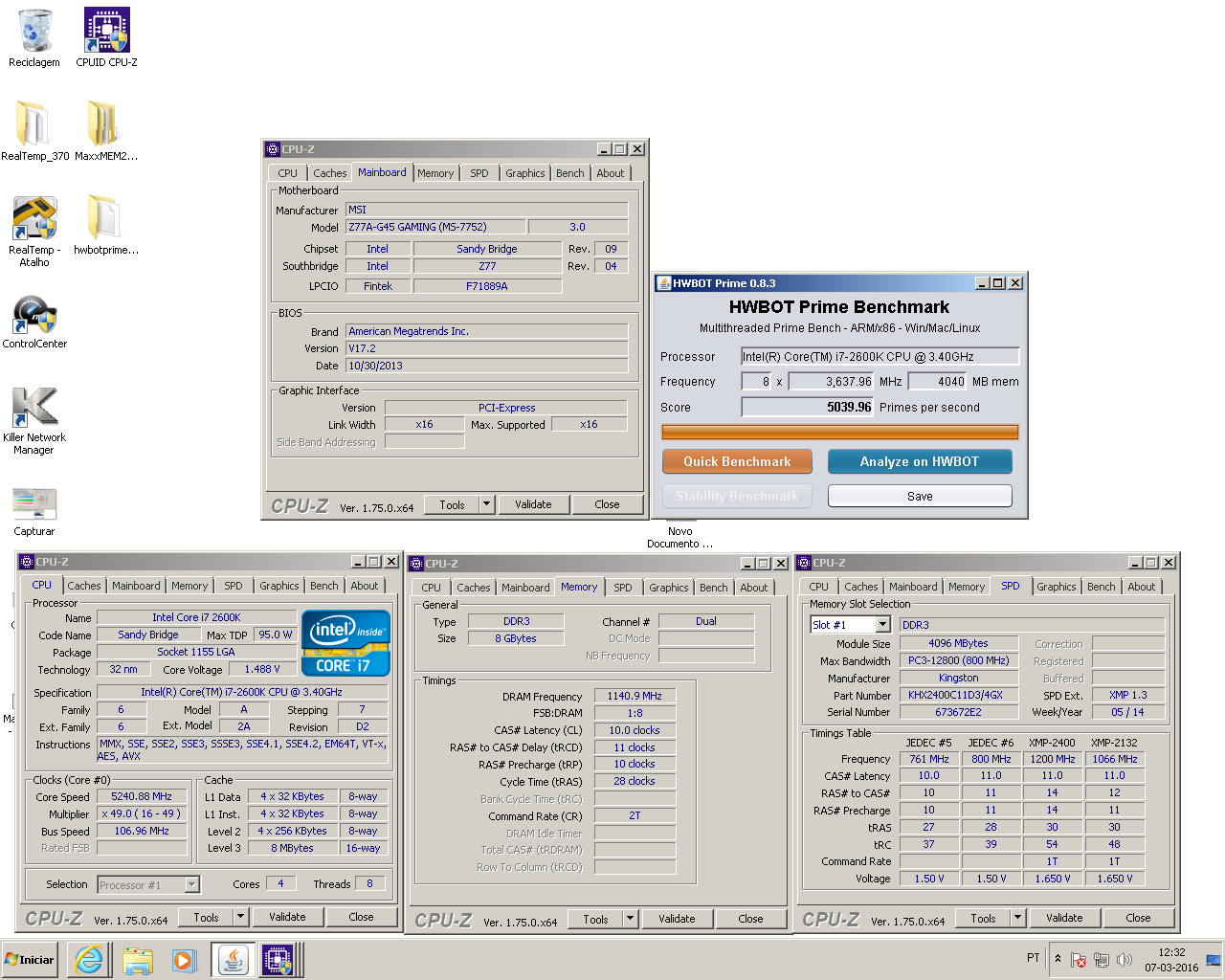Click the Quick Benchmark button
The height and width of the screenshot is (980, 1225).
point(737,461)
